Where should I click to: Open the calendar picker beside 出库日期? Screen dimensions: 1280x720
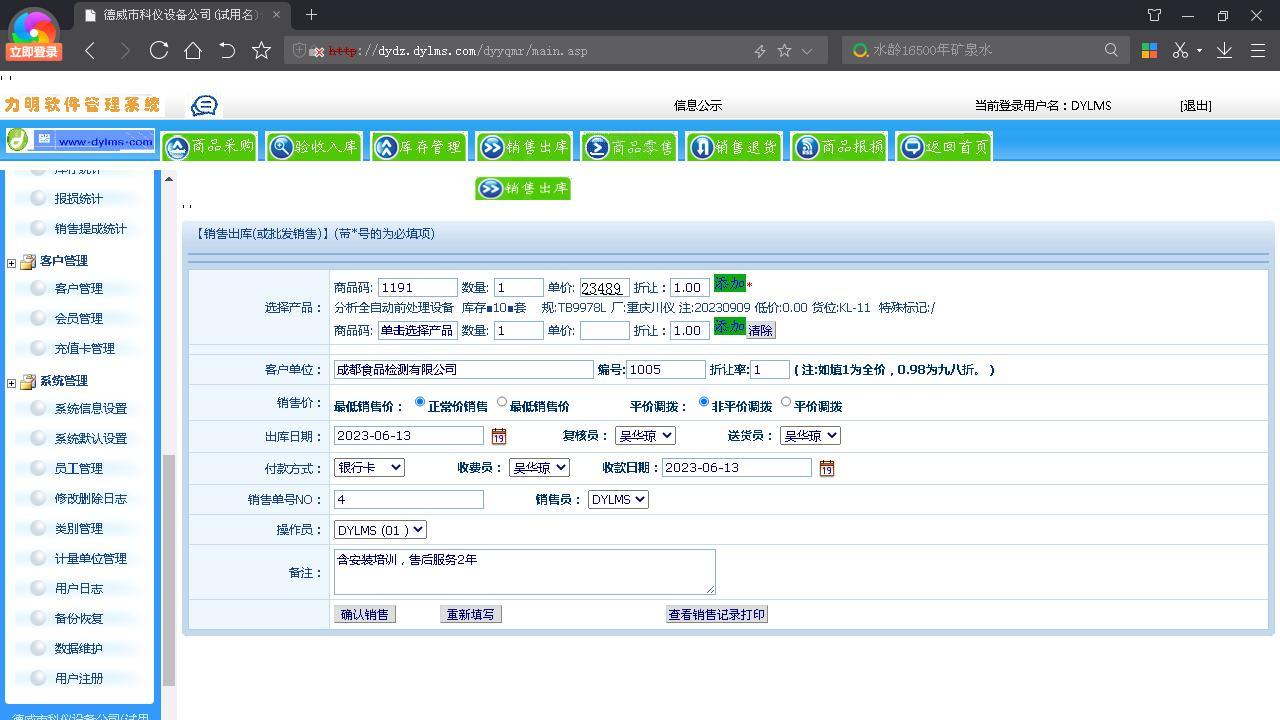point(498,436)
